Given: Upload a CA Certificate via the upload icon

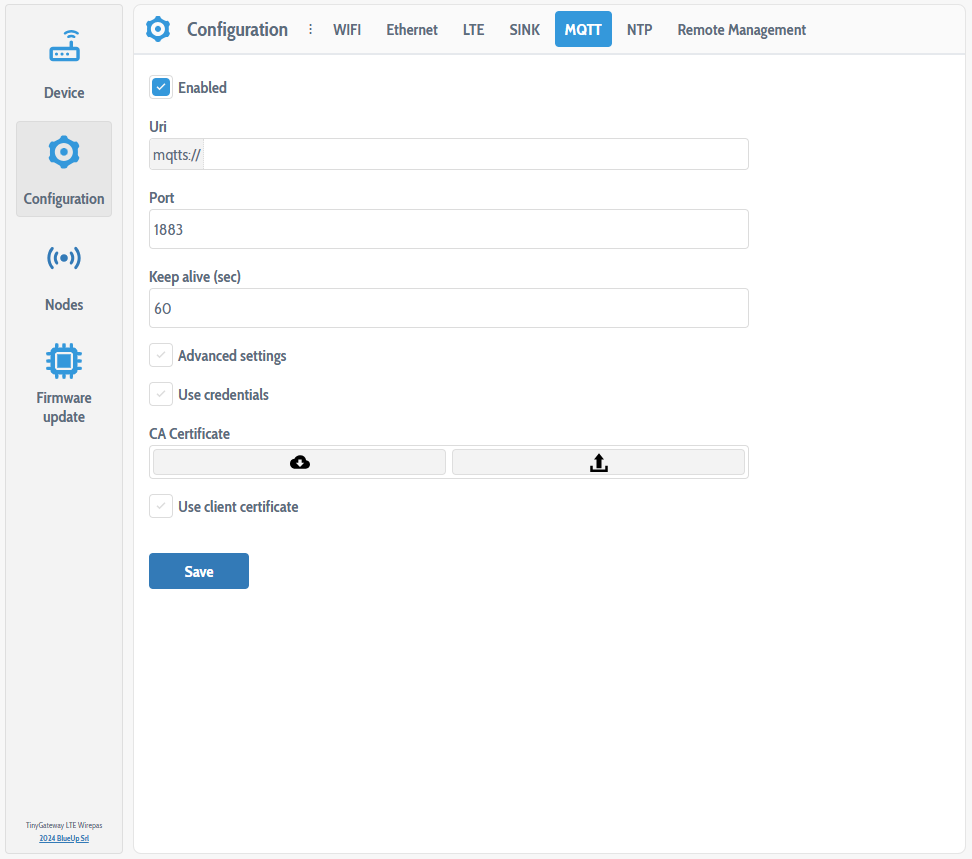Looking at the screenshot, I should [598, 461].
